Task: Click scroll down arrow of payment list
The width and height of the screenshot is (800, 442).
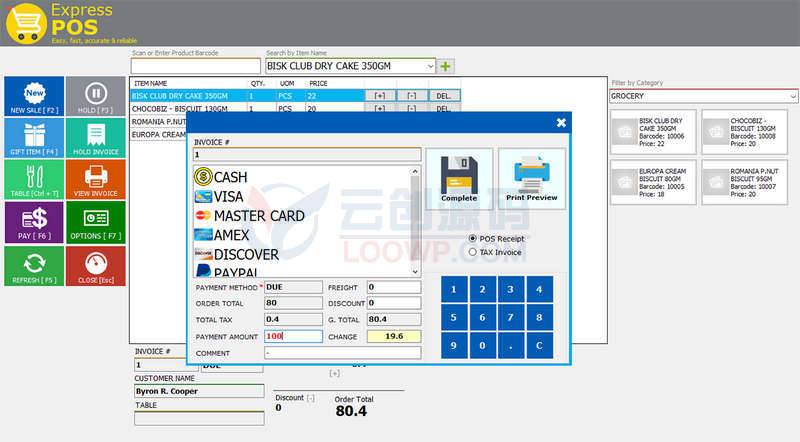Action: pos(415,272)
